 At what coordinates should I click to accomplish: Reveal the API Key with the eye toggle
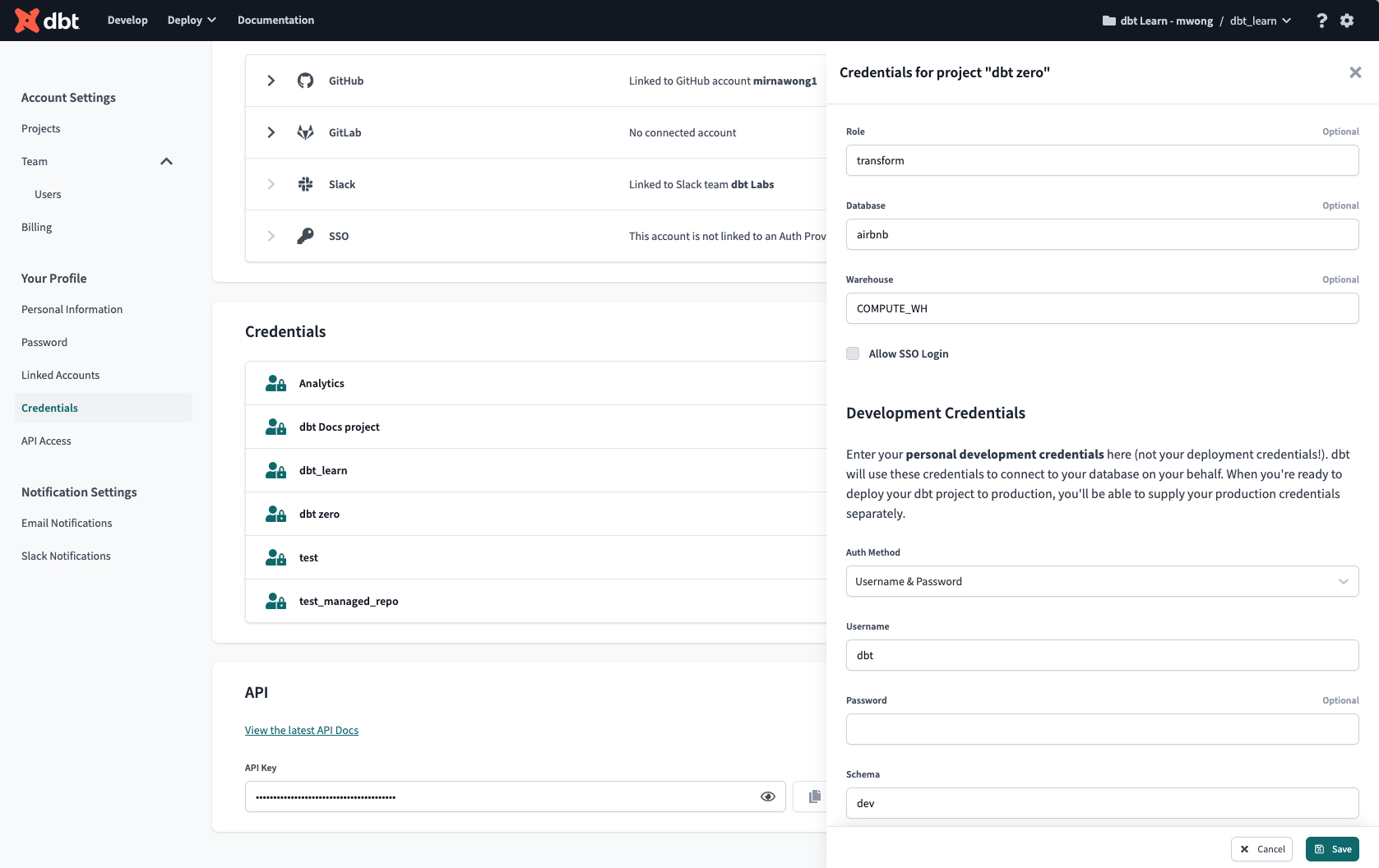pyautogui.click(x=768, y=796)
